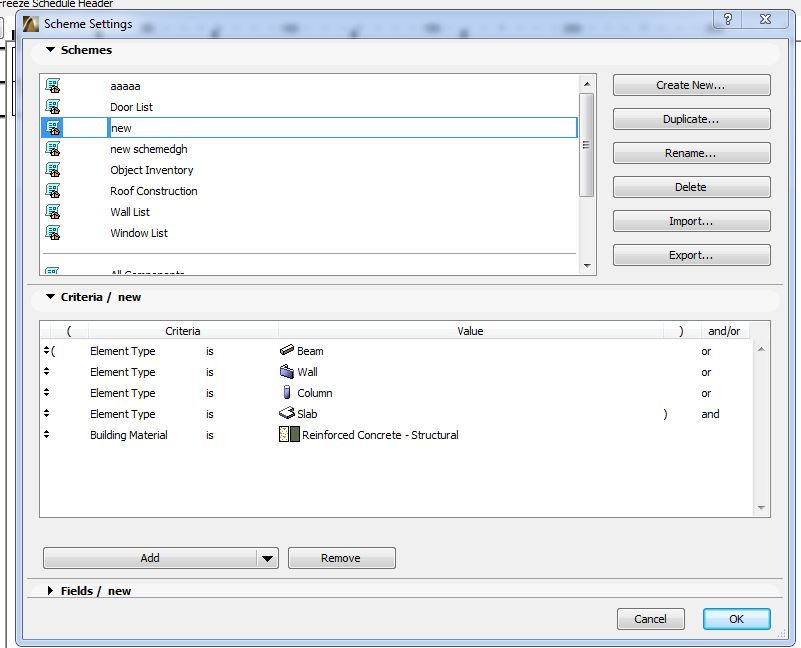Click the schemes list down arrow
The height and width of the screenshot is (648, 801).
[587, 266]
